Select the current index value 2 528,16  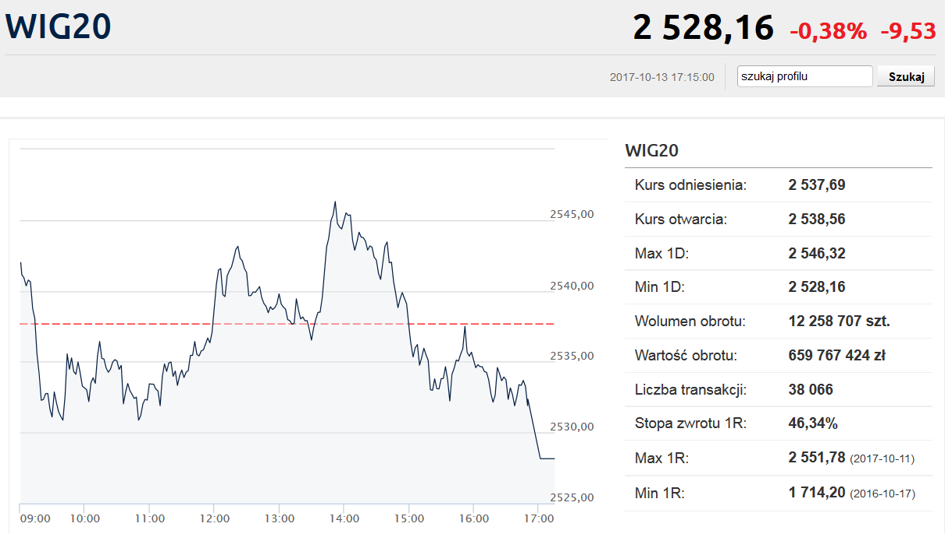(703, 28)
